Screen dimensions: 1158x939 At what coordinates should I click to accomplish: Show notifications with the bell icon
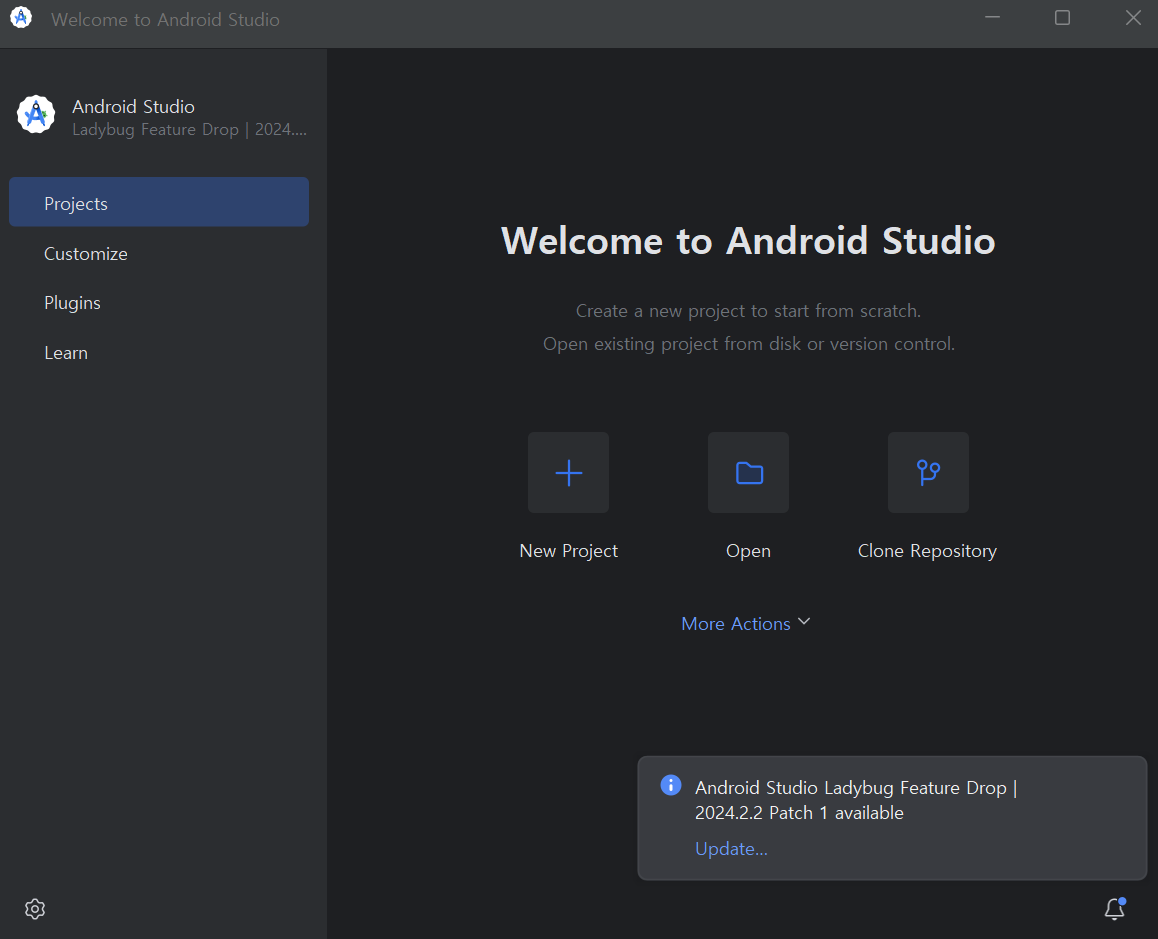(x=1114, y=909)
